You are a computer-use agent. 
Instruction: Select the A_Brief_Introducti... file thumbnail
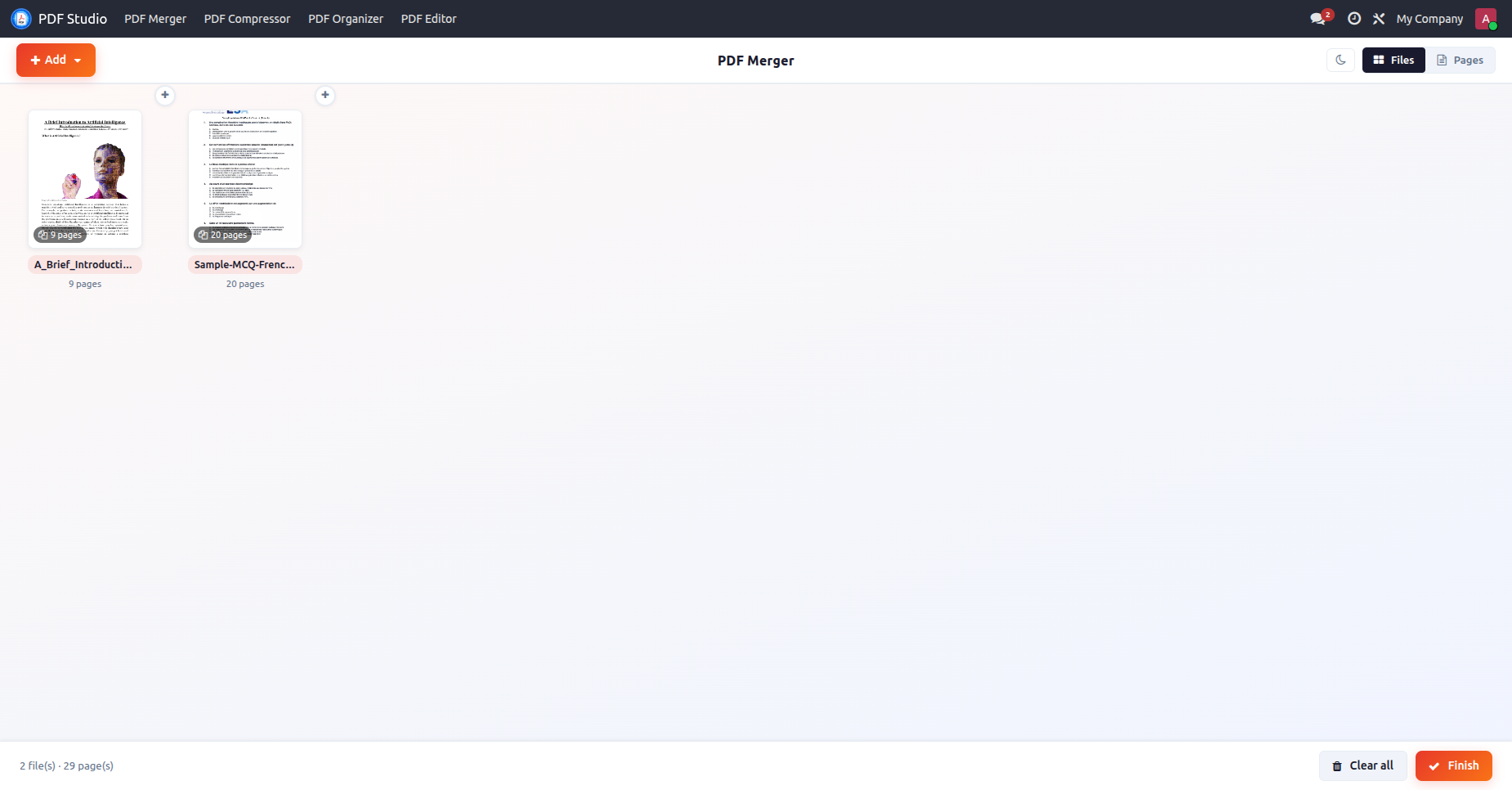pyautogui.click(x=85, y=179)
